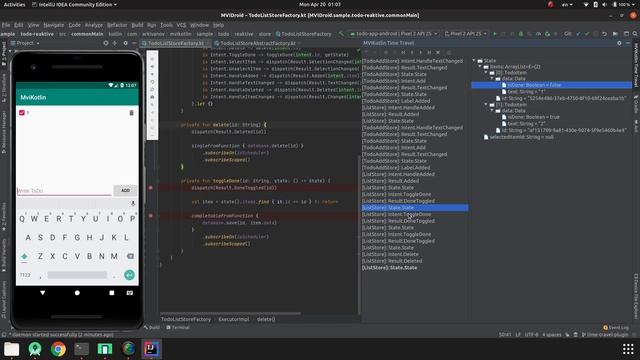Toggle breakpoint on dispatch DoneToggled line
The image size is (640, 360).
[x=151, y=188]
